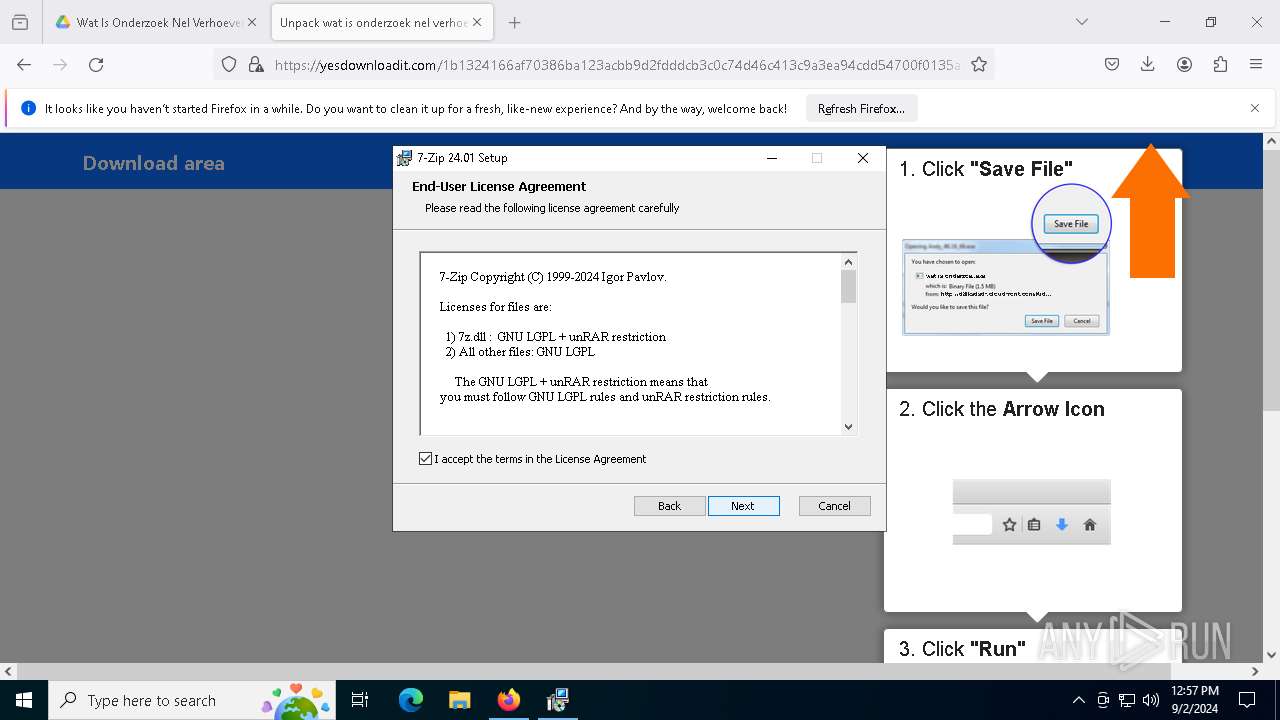Open a new browser tab

pos(514,22)
